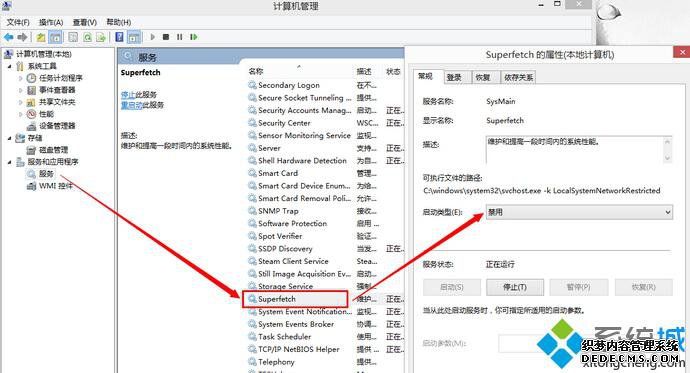This screenshot has width=690, height=373.
Task: Open the 操作(A) menu
Action: coord(51,22)
